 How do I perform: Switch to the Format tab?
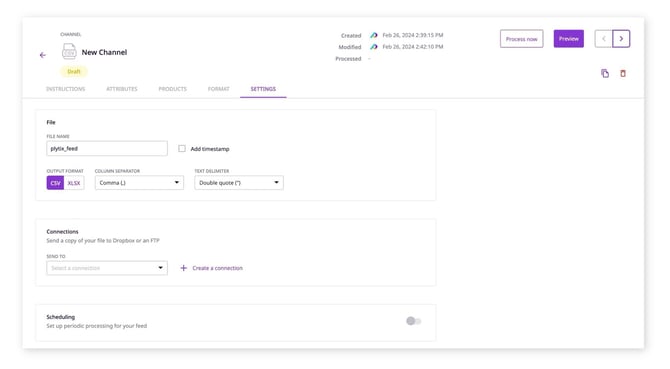(218, 89)
